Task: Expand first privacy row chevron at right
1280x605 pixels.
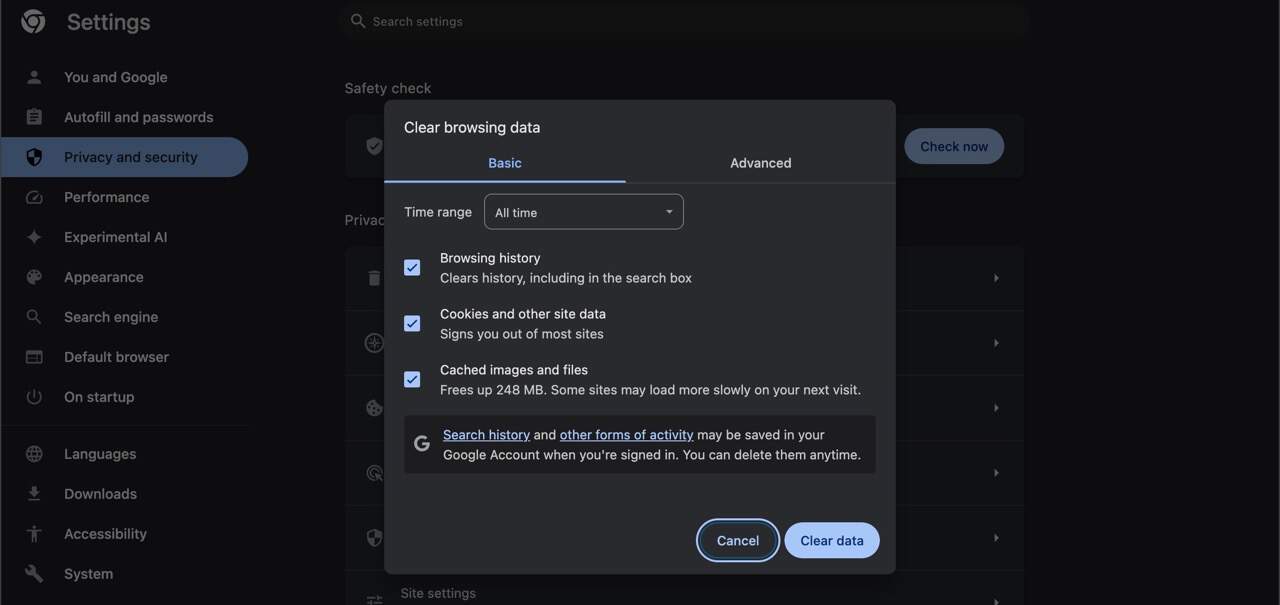Action: (x=996, y=278)
